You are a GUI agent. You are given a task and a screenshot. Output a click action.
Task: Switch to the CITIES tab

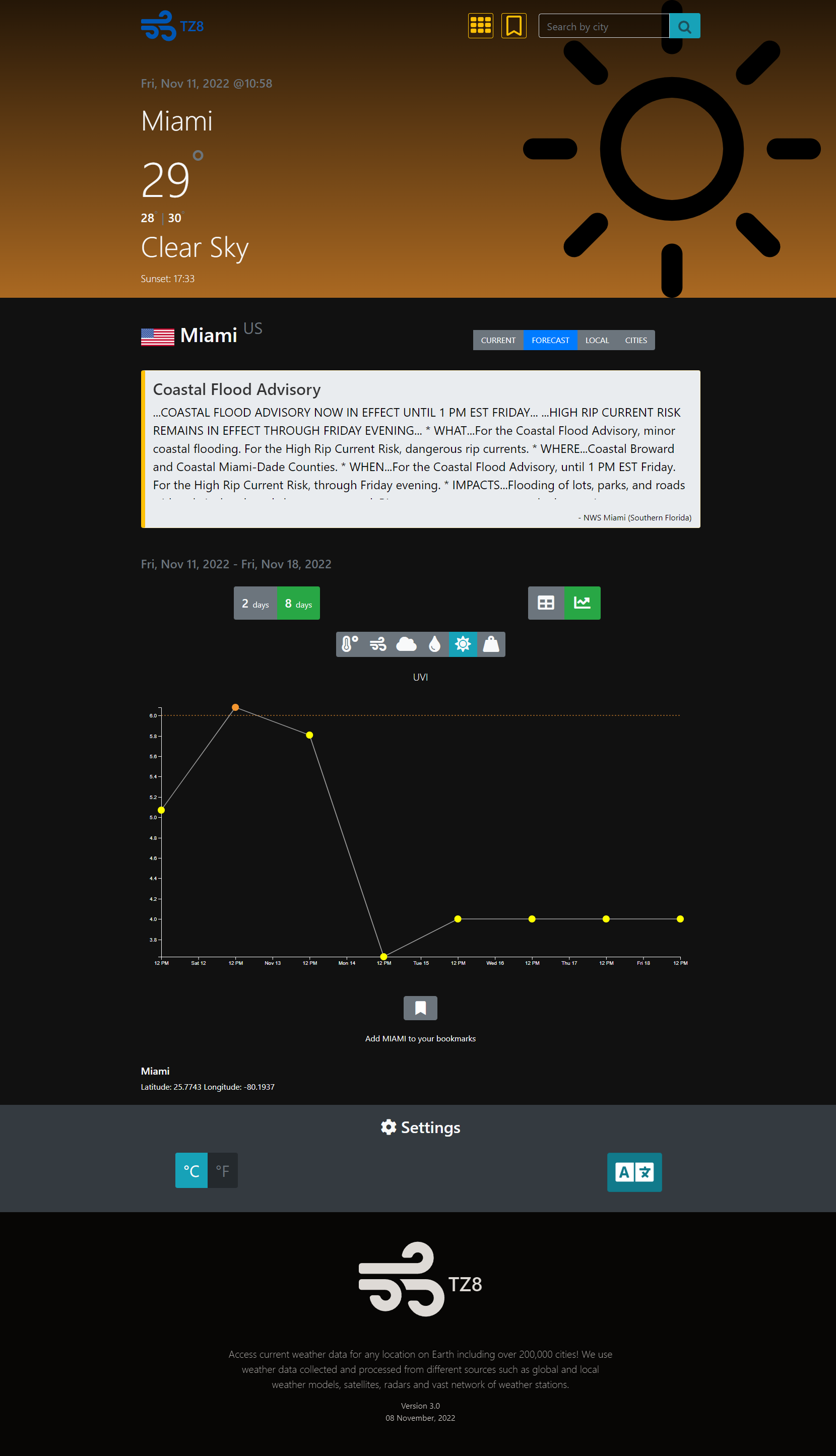coord(635,340)
